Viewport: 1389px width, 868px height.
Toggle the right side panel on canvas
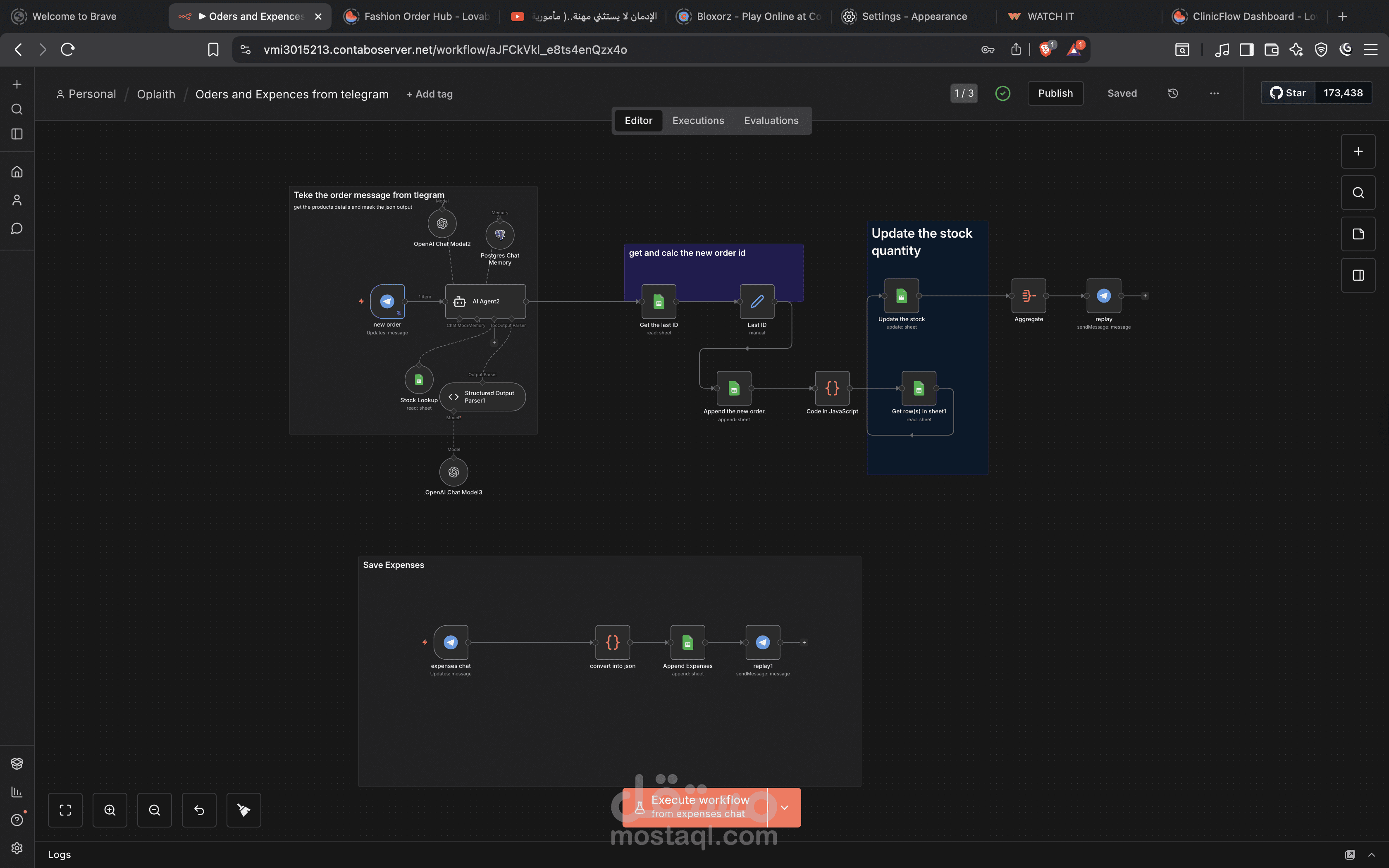click(x=1358, y=276)
